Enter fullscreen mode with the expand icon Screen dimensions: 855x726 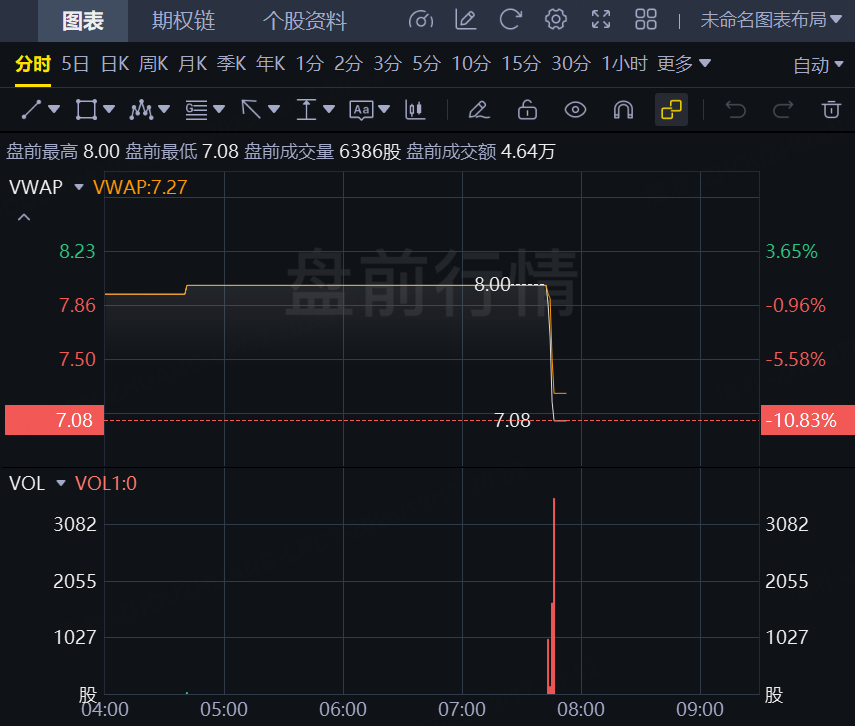coord(601,21)
